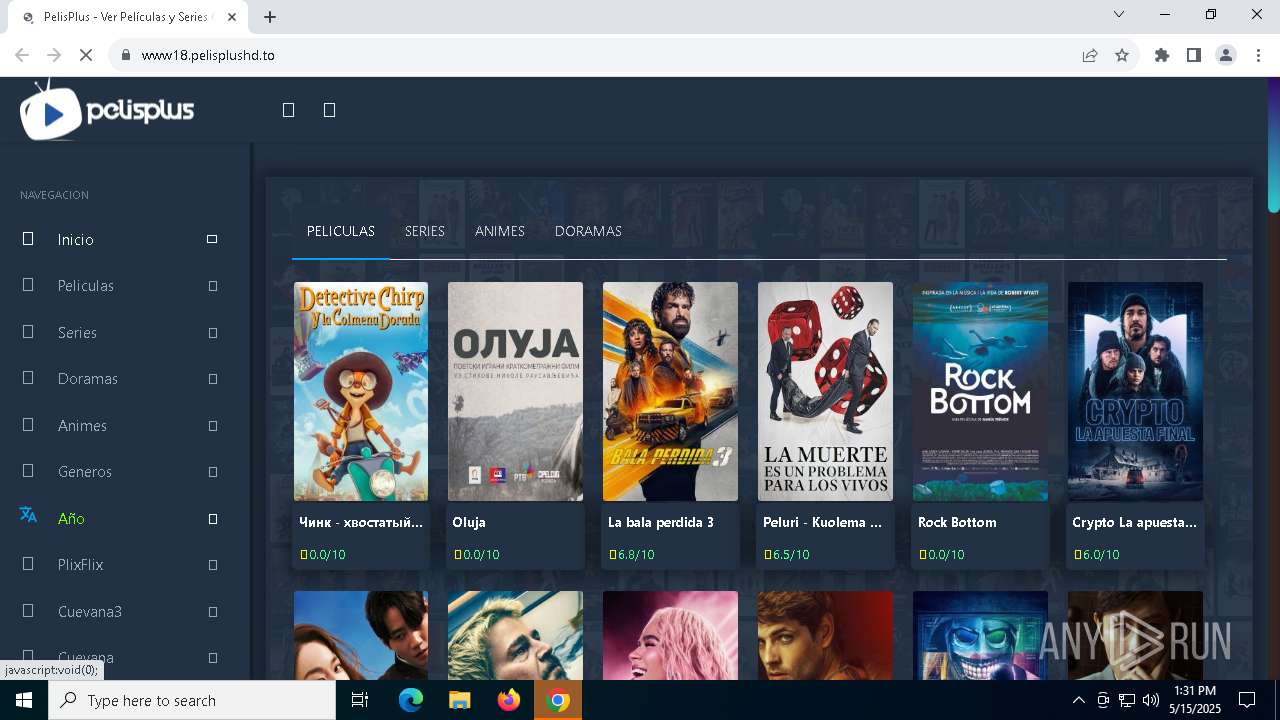1280x720 pixels.
Task: Expand the Cuevana3 submenu arrow
Action: coord(212,612)
